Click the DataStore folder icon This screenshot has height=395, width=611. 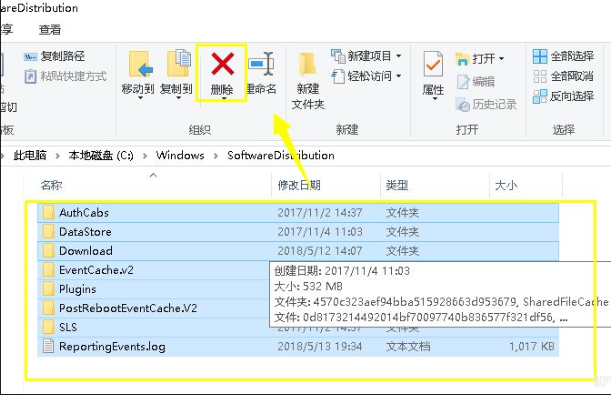tap(48, 231)
